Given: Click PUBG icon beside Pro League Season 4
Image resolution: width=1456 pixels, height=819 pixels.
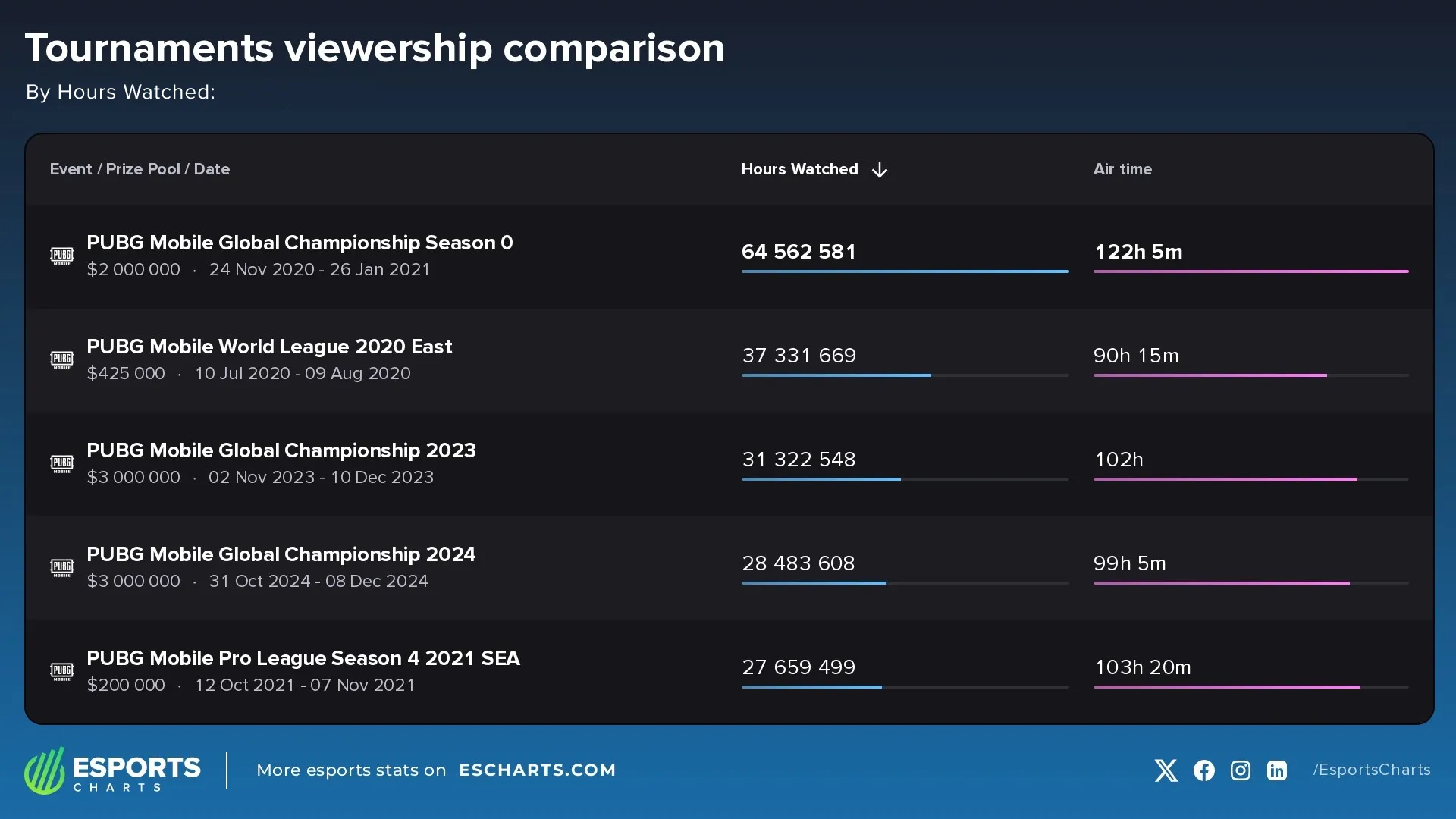Looking at the screenshot, I should tap(62, 671).
